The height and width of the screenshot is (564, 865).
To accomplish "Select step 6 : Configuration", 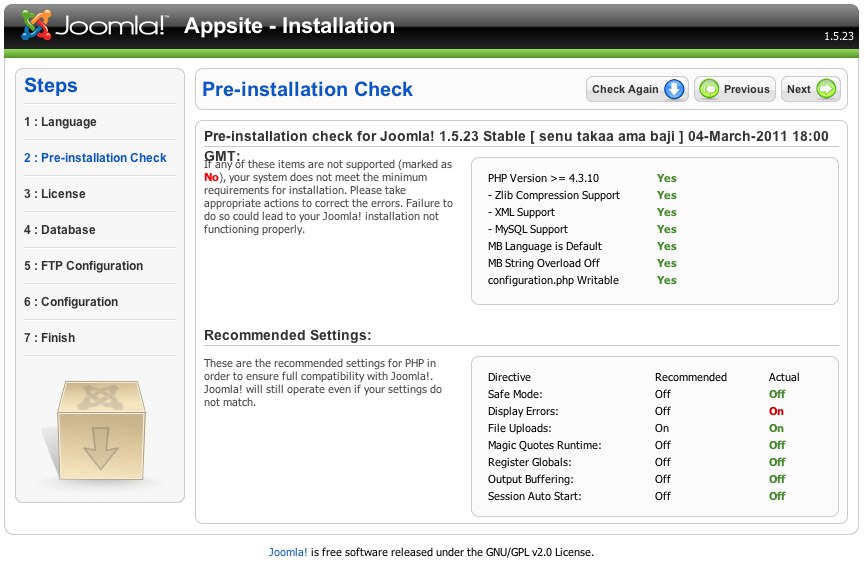I will pos(71,302).
